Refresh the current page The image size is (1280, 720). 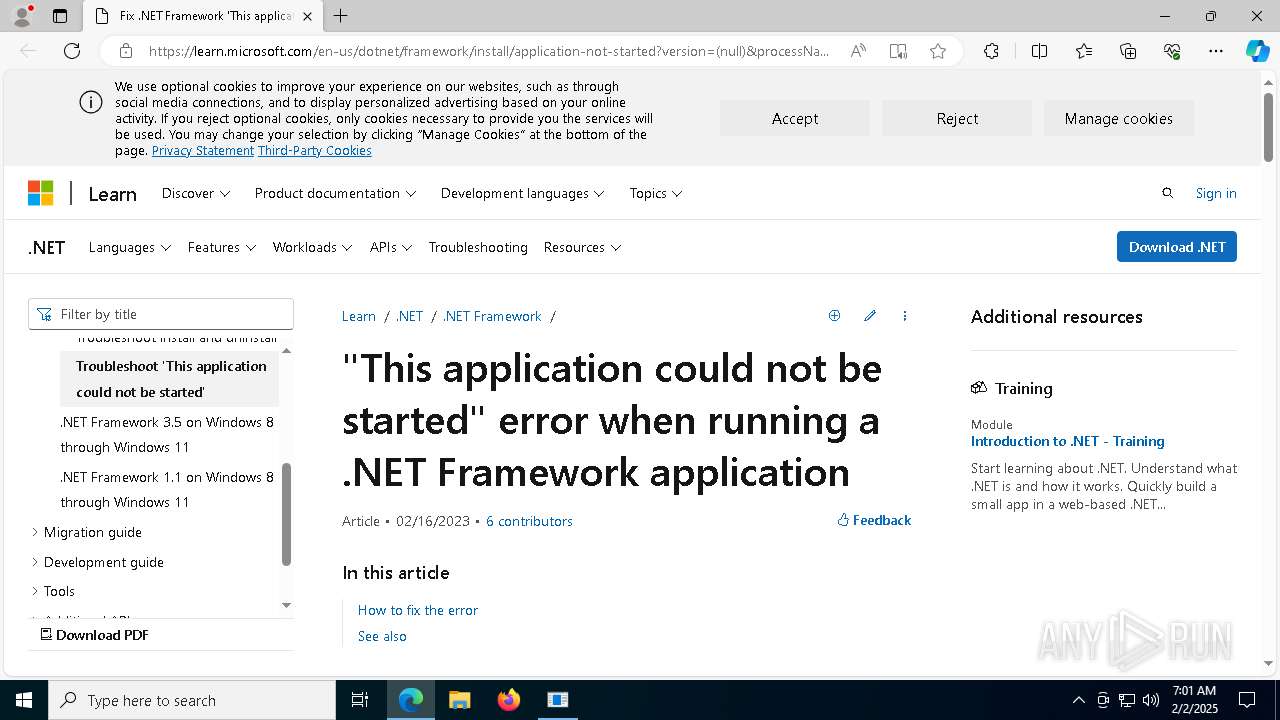(x=72, y=51)
